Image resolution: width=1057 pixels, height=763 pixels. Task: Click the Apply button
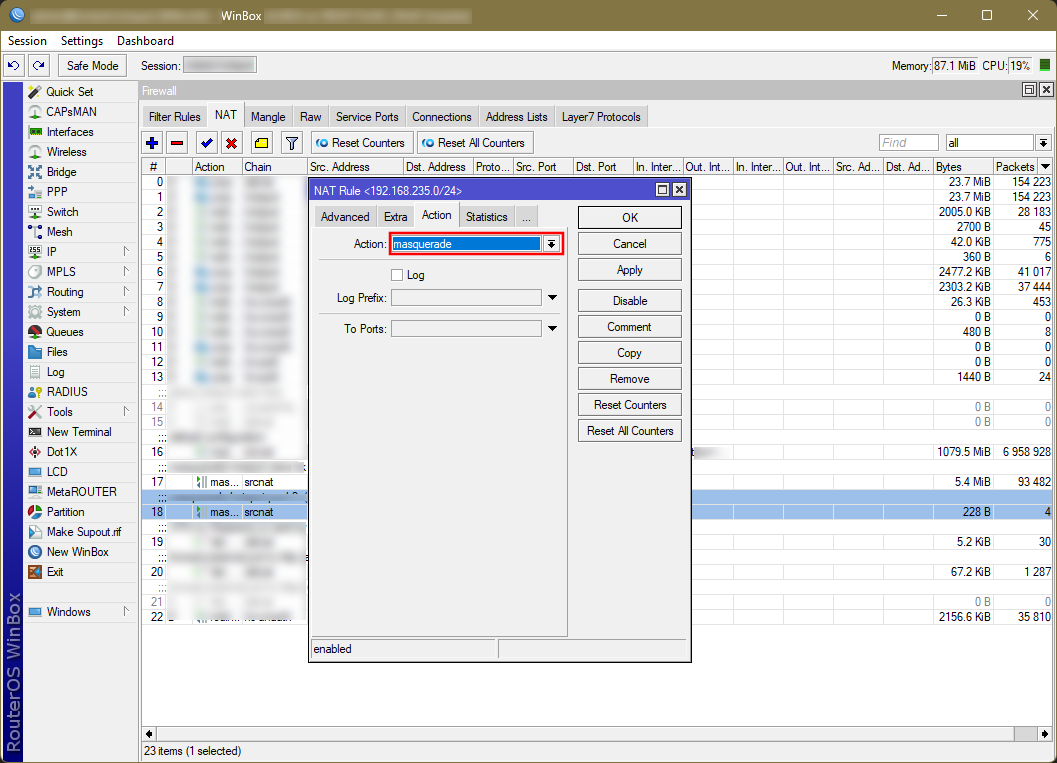coord(629,270)
